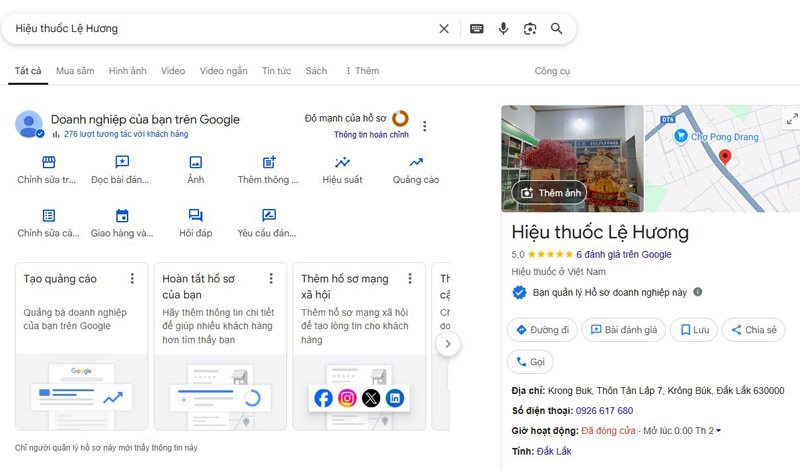Image resolution: width=800 pixels, height=470 pixels.
Task: Open the on-screen keyboard icon
Action: 477,29
